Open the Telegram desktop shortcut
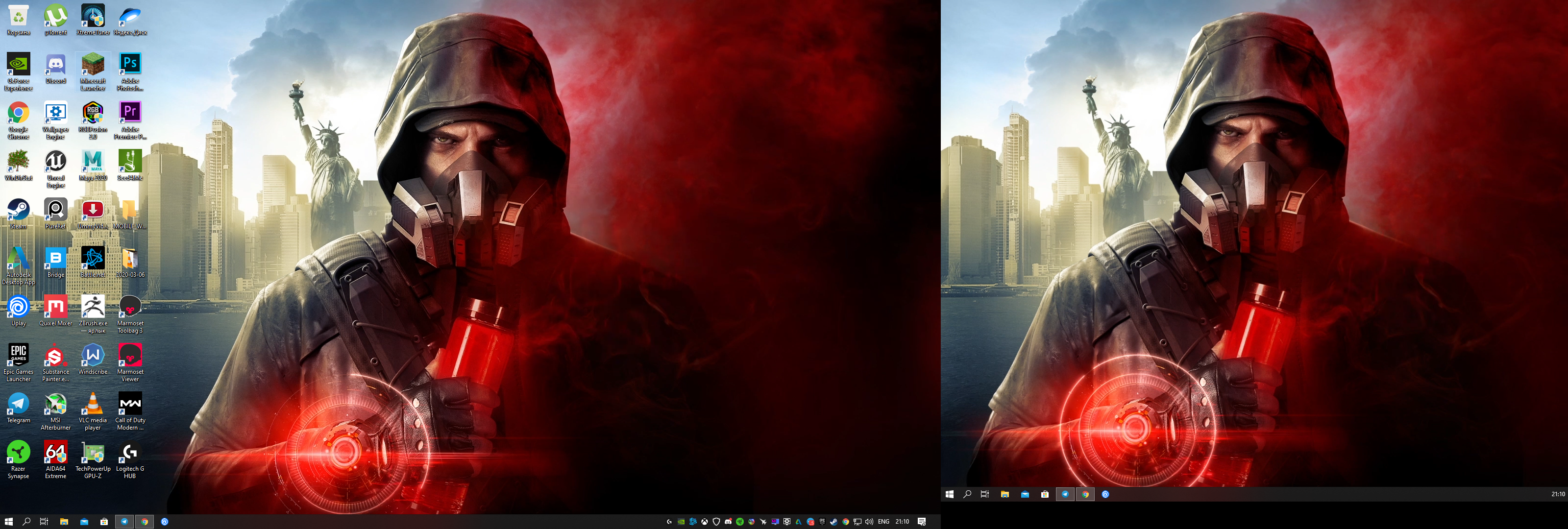 [x=18, y=408]
